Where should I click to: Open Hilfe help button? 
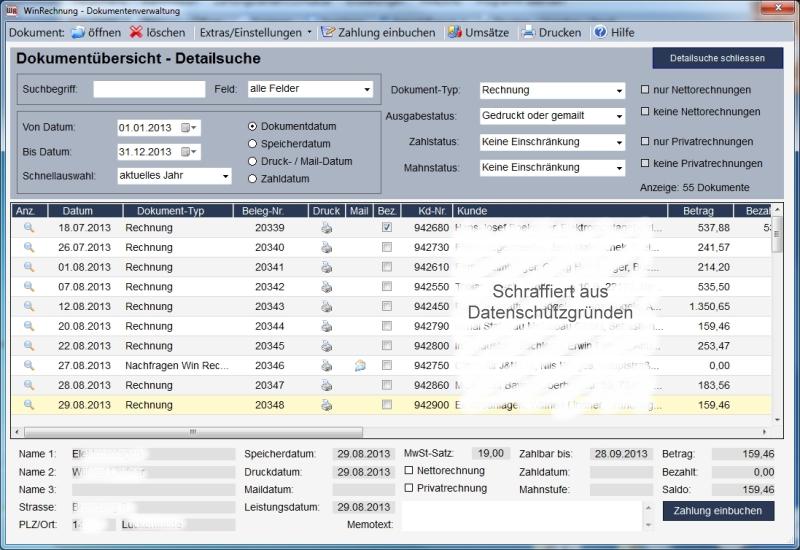tap(614, 33)
